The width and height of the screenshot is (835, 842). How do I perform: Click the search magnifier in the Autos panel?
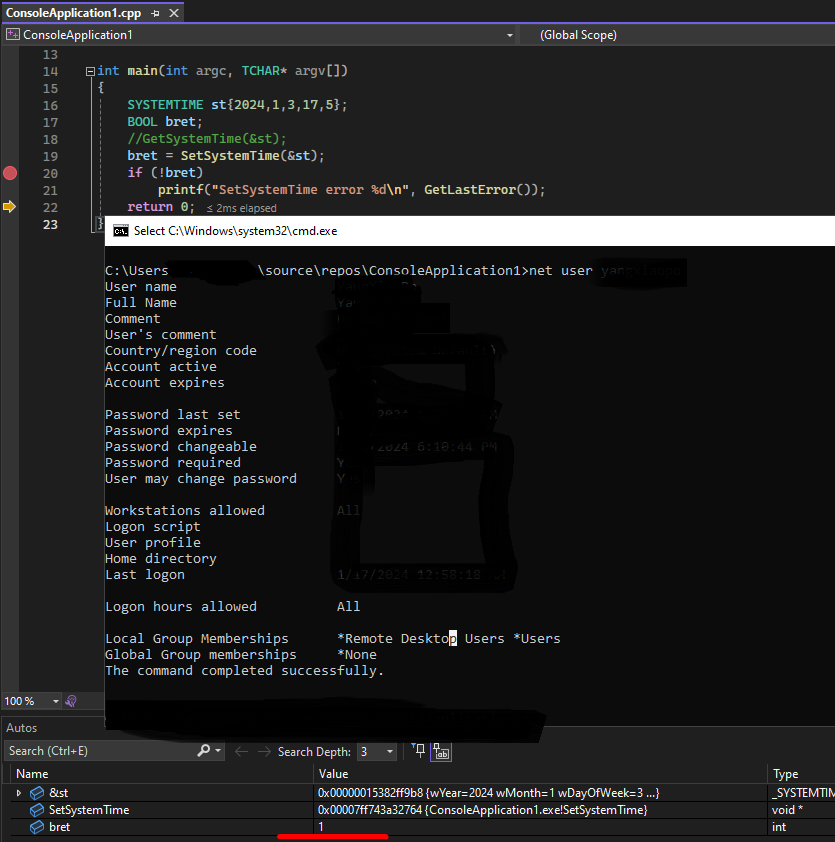coord(203,750)
